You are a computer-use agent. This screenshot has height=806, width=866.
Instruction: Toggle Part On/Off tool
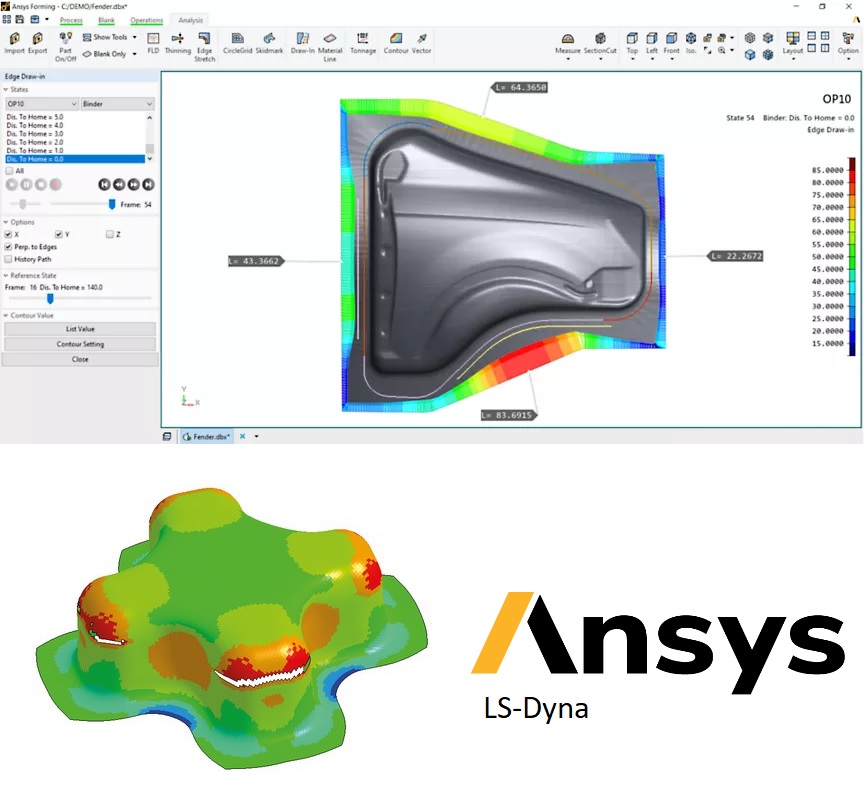tap(66, 46)
